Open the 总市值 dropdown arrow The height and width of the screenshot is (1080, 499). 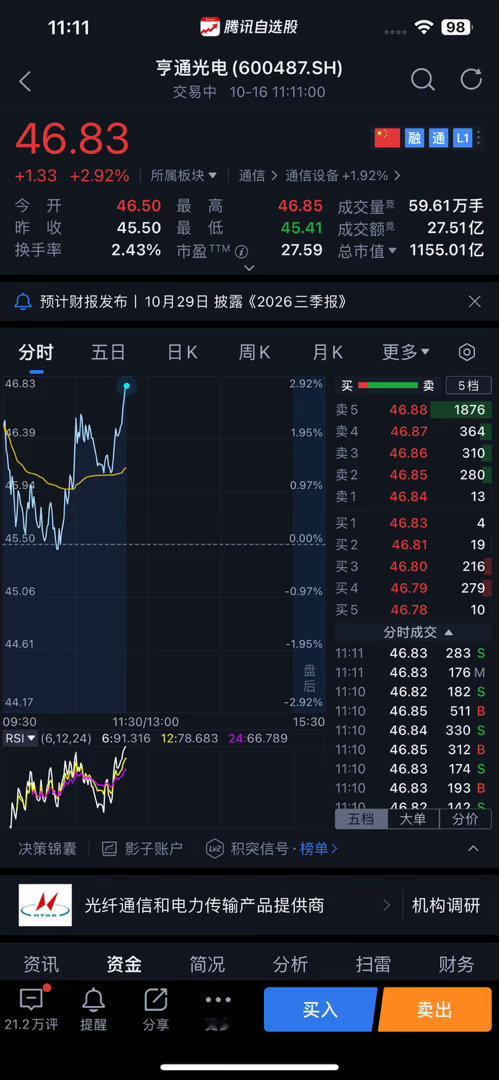392,251
